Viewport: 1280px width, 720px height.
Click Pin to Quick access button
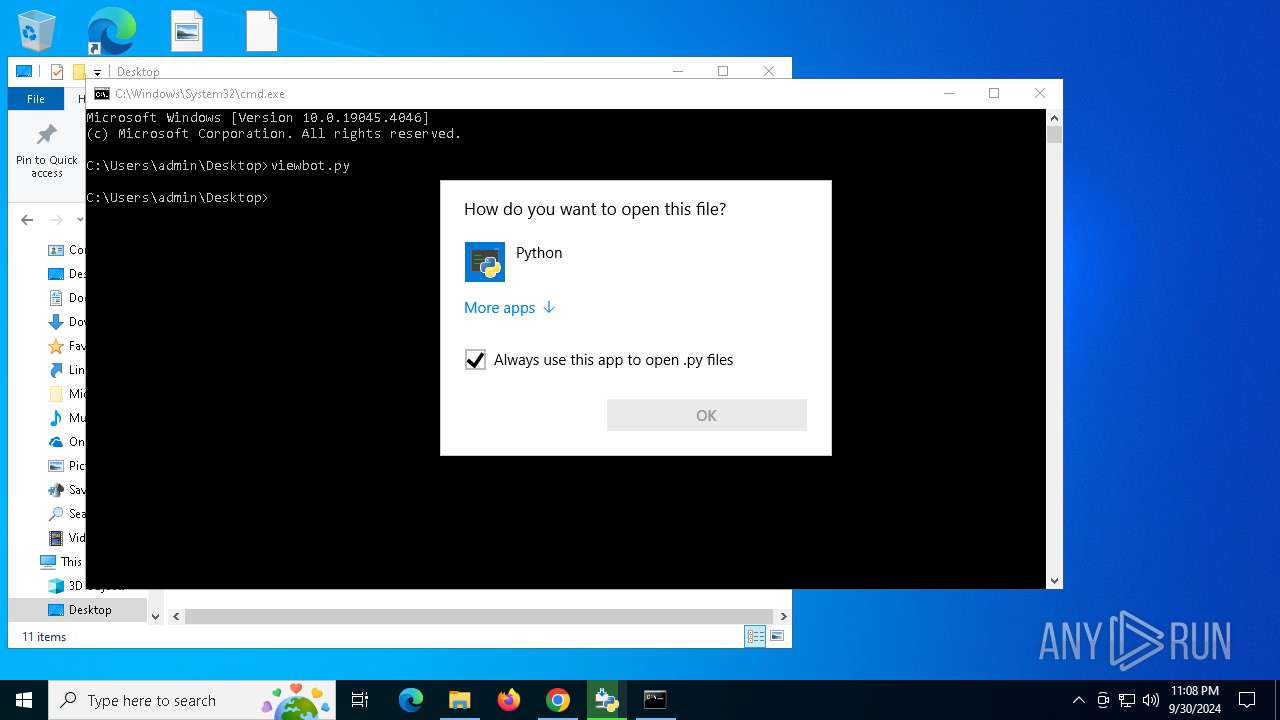(46, 152)
